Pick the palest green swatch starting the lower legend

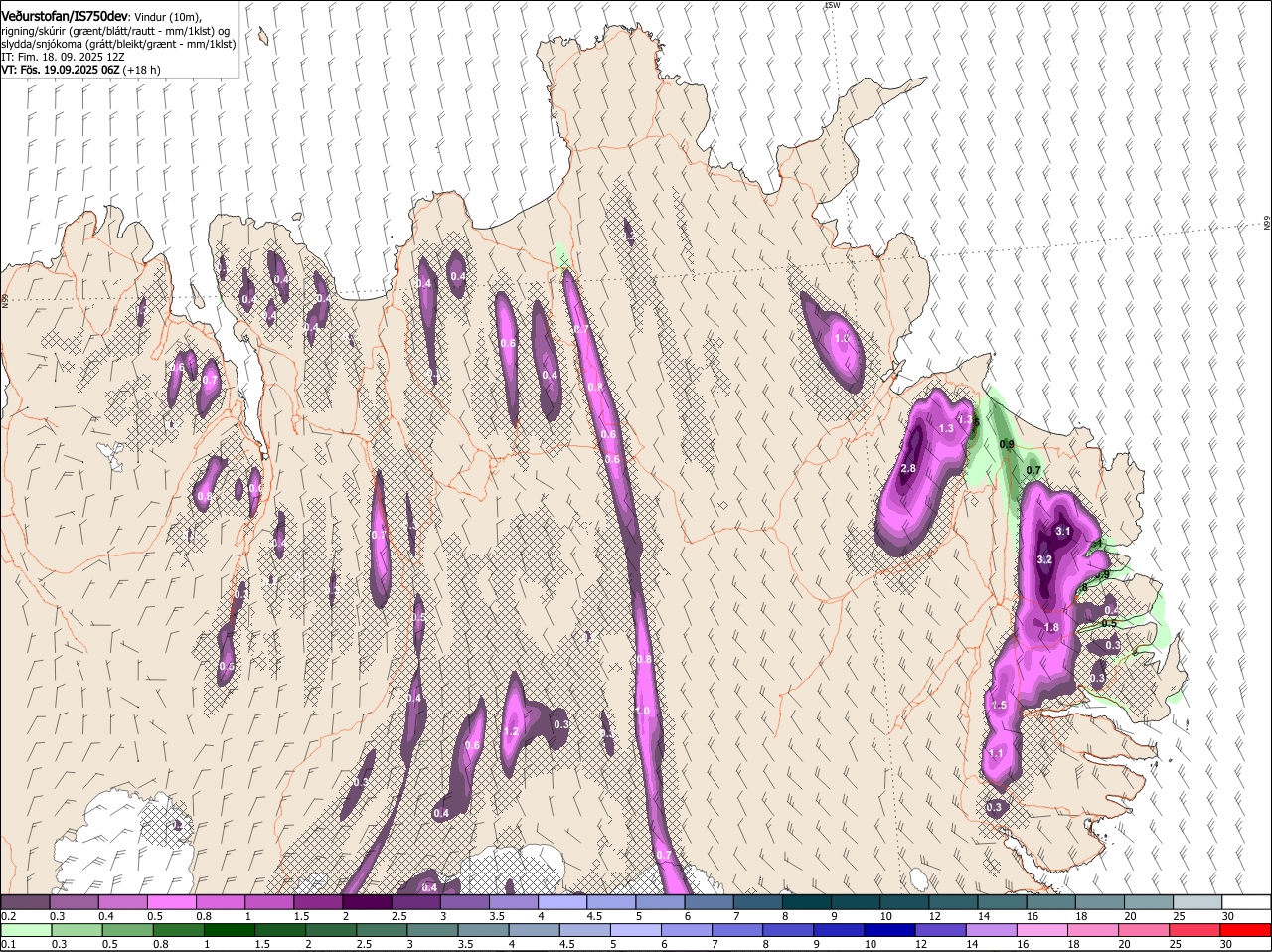(25, 930)
